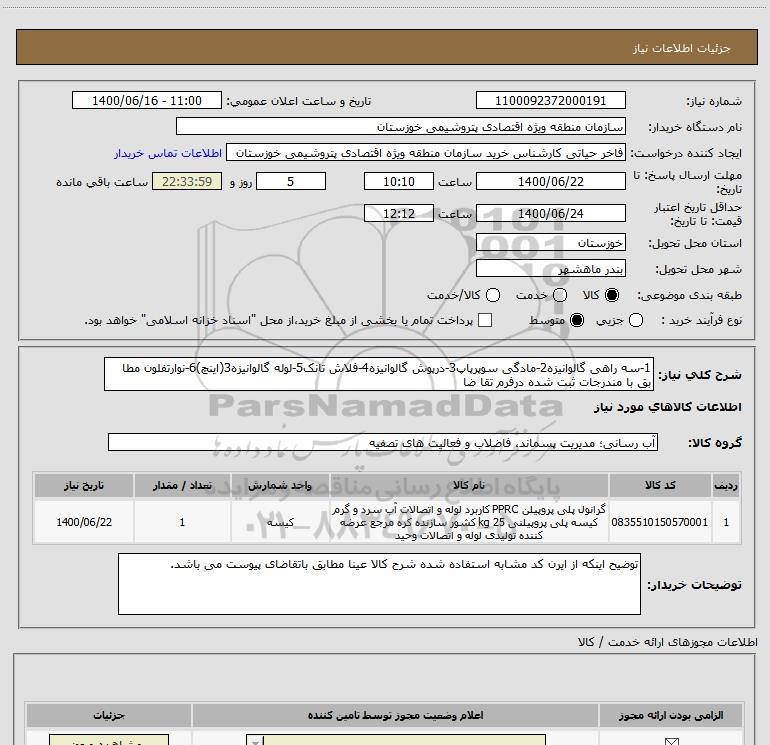
Task: Click the واحد شمارش column header
Action: [280, 486]
